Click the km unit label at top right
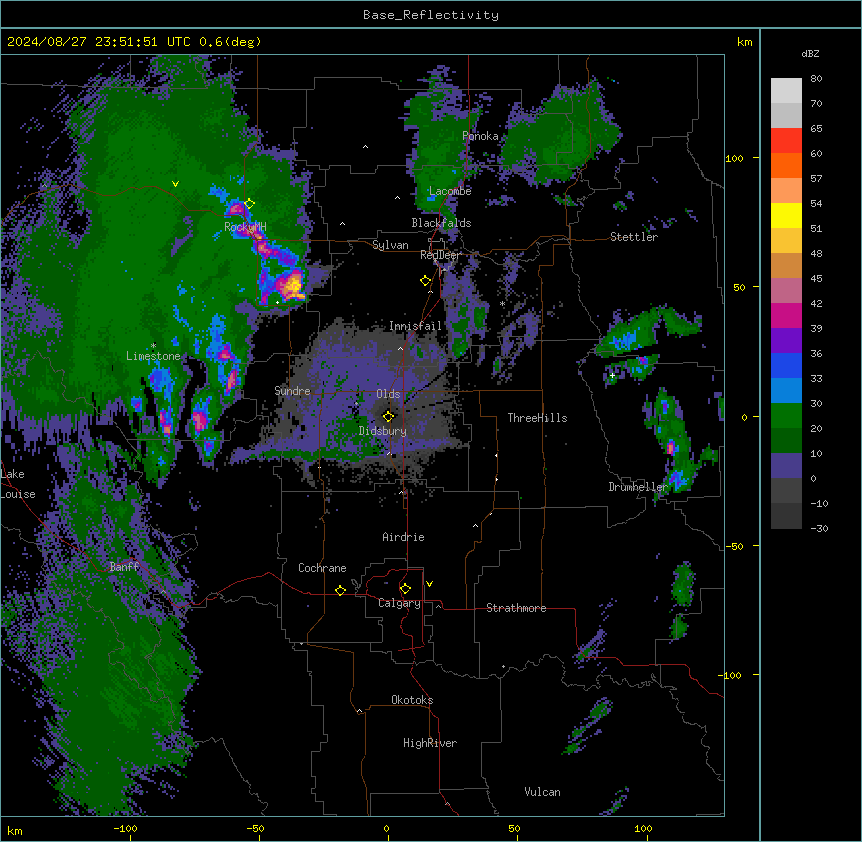This screenshot has height=842, width=862. point(744,42)
